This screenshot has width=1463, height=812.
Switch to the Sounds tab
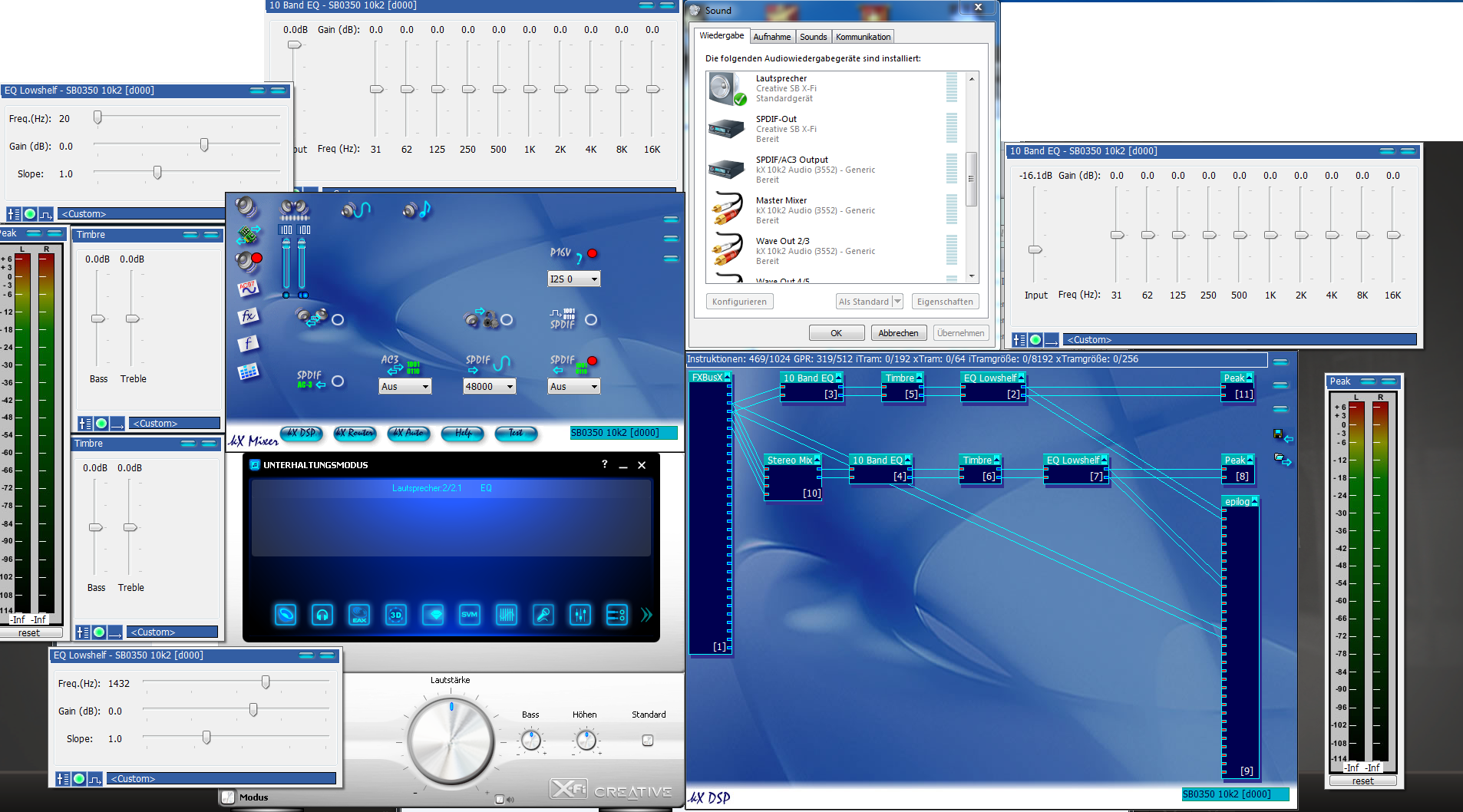pos(814,37)
